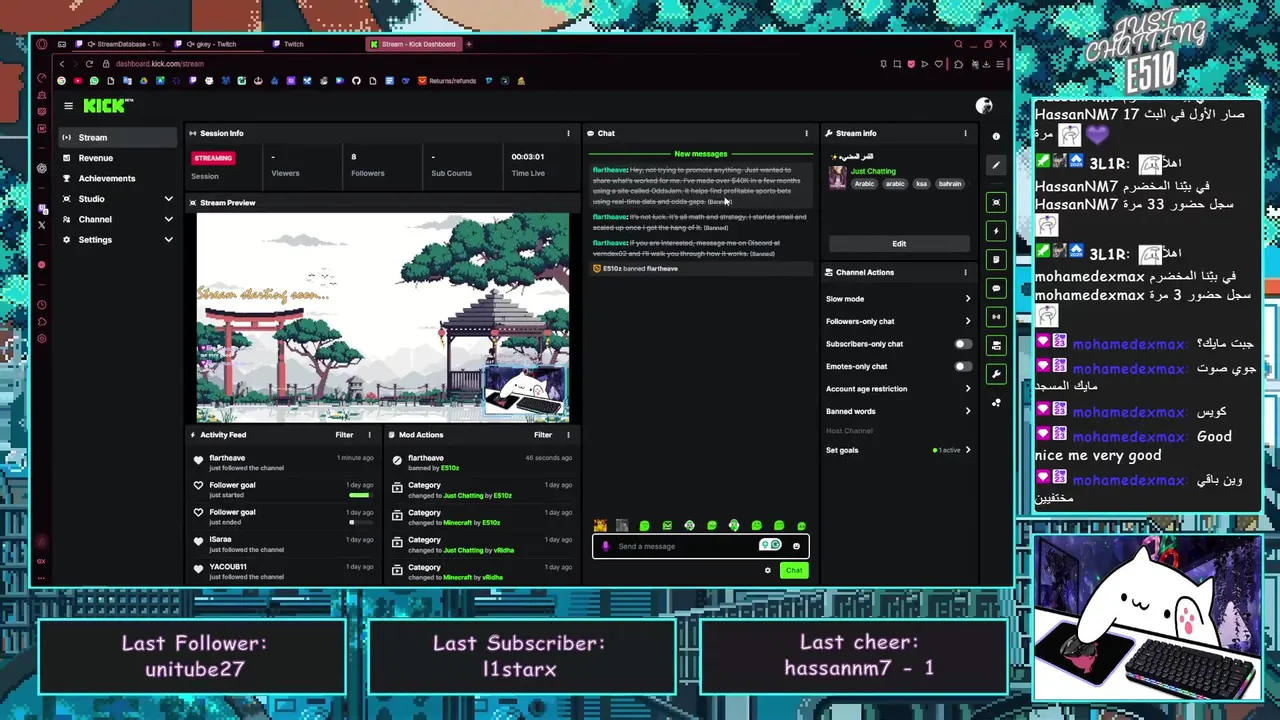Open Mod Actions Filter dropdown
1280x720 pixels.
click(543, 435)
